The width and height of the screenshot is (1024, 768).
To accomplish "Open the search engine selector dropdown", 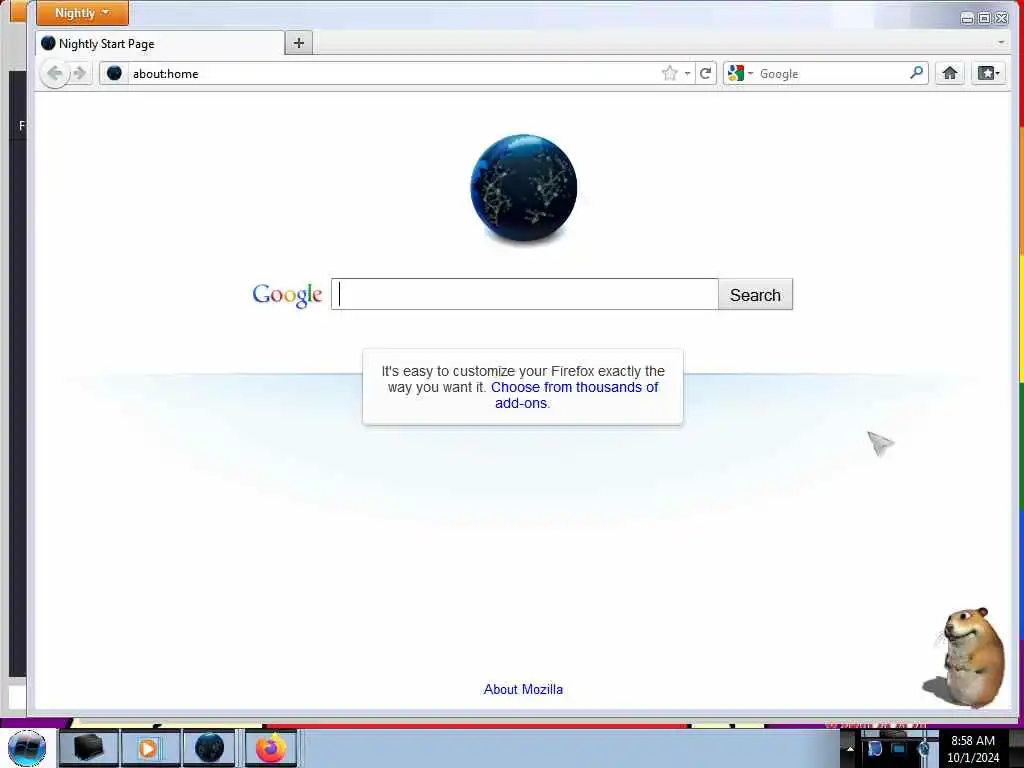I will tap(741, 73).
